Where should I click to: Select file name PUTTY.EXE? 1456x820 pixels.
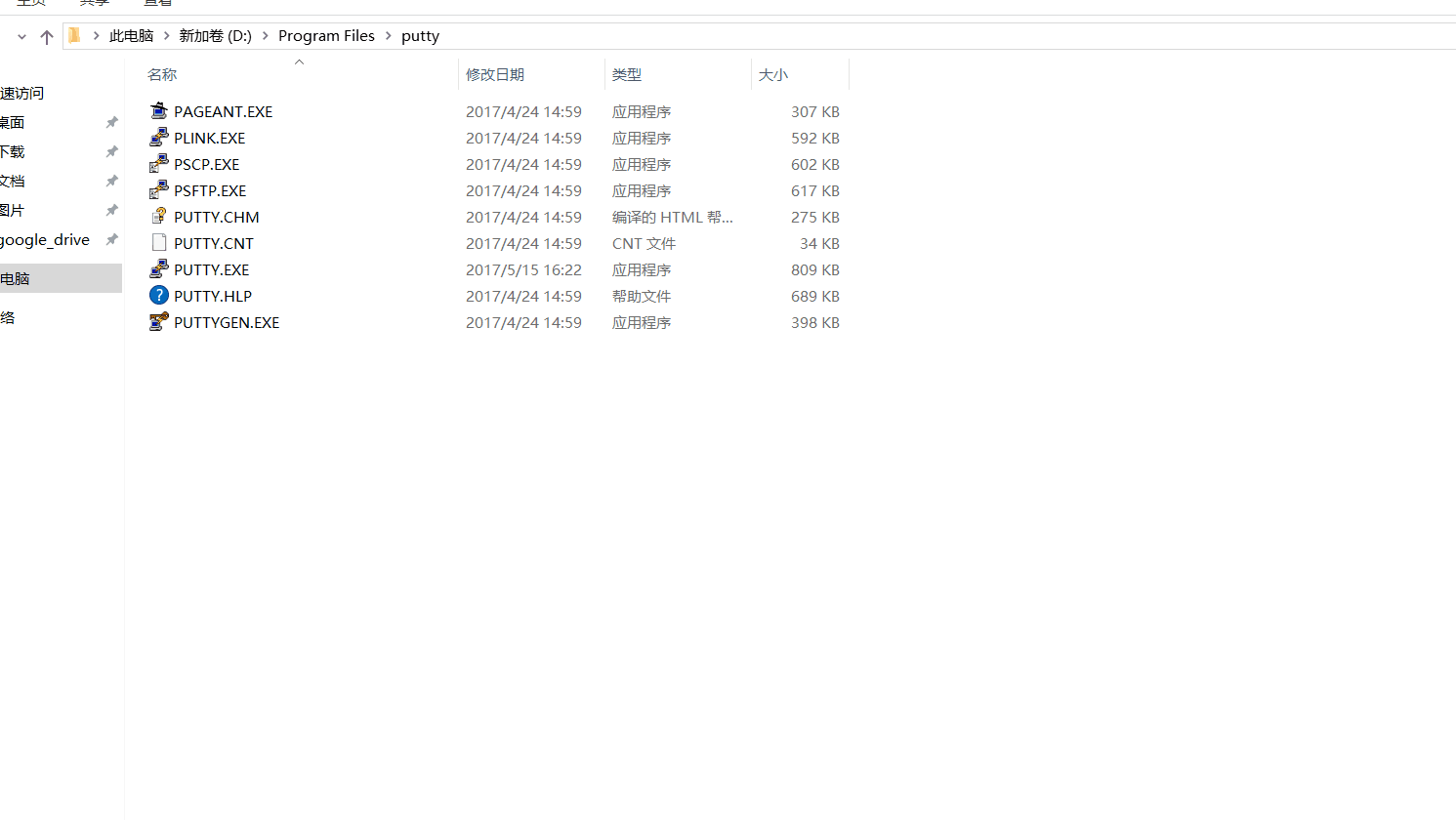pyautogui.click(x=212, y=269)
